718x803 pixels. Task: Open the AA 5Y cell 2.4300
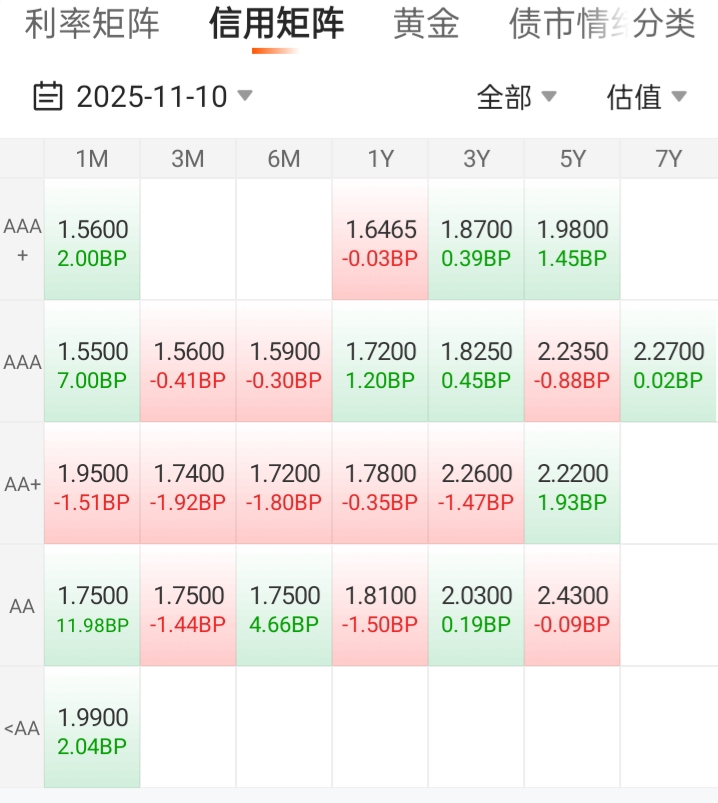[x=572, y=607]
